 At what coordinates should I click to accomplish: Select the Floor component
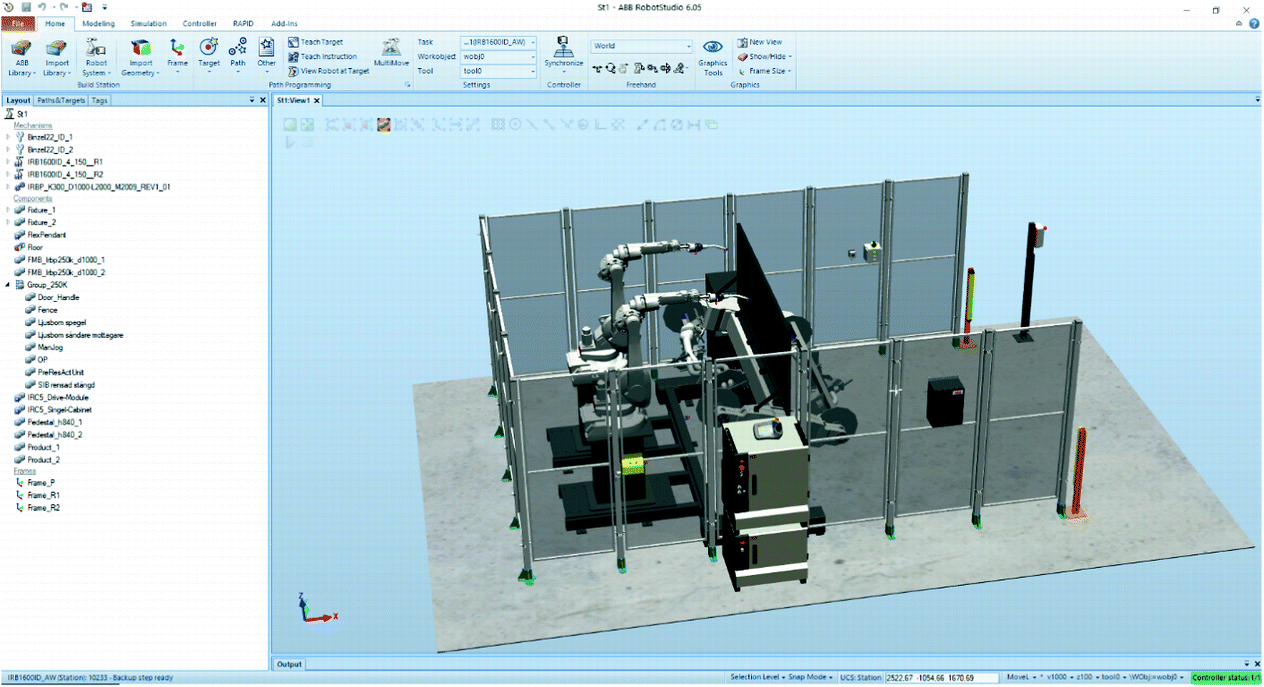click(x=29, y=247)
